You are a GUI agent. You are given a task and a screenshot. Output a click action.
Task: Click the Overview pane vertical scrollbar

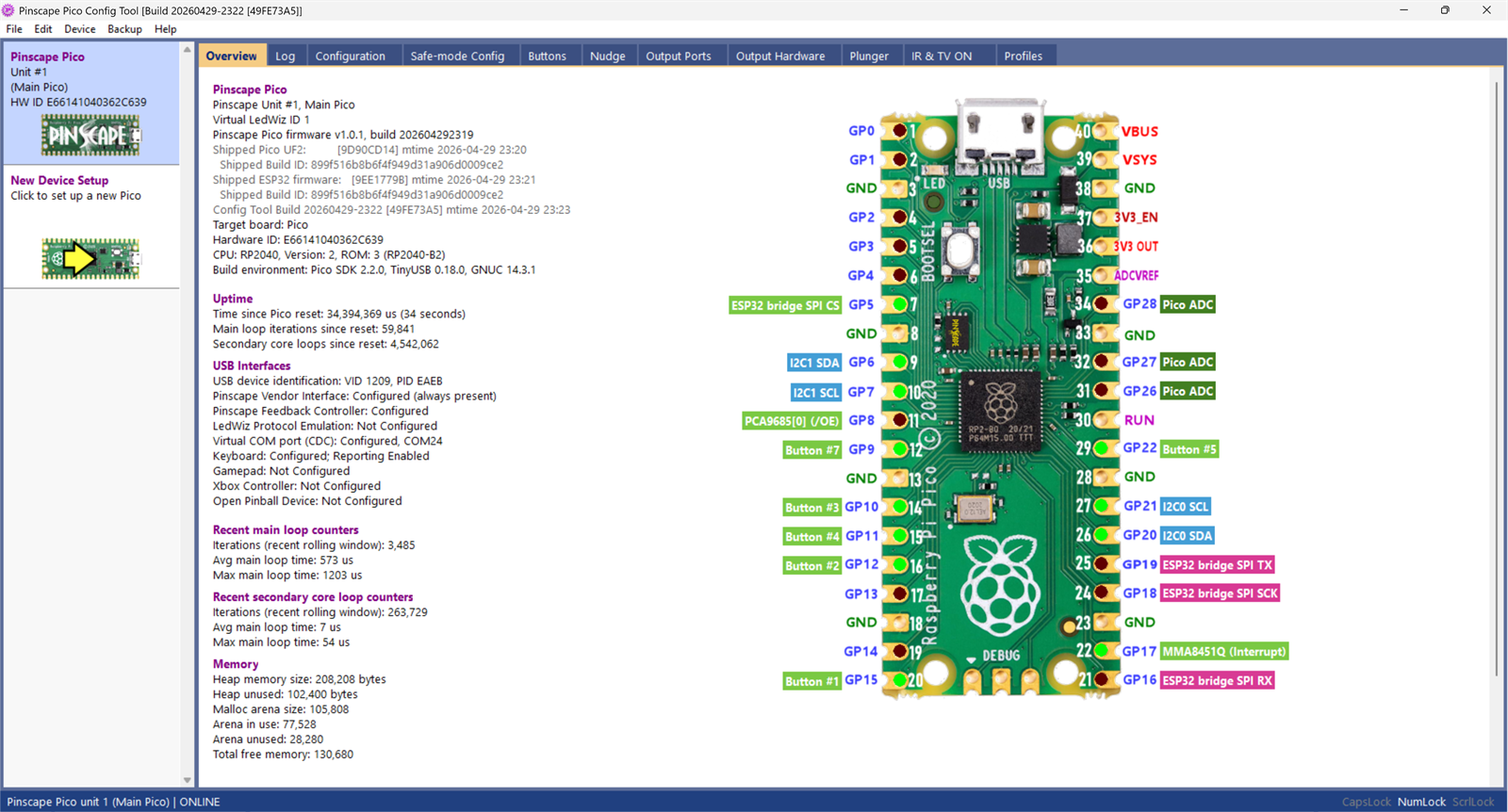click(1497, 377)
